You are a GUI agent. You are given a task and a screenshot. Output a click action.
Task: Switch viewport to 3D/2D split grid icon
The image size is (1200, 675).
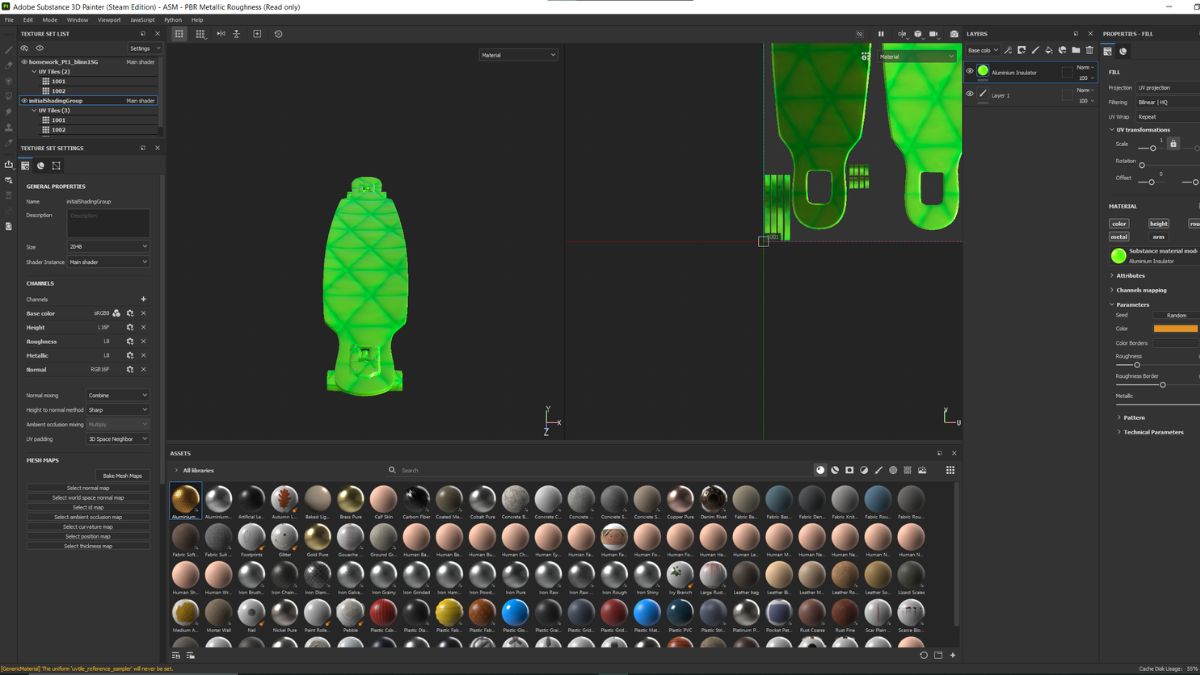200,34
